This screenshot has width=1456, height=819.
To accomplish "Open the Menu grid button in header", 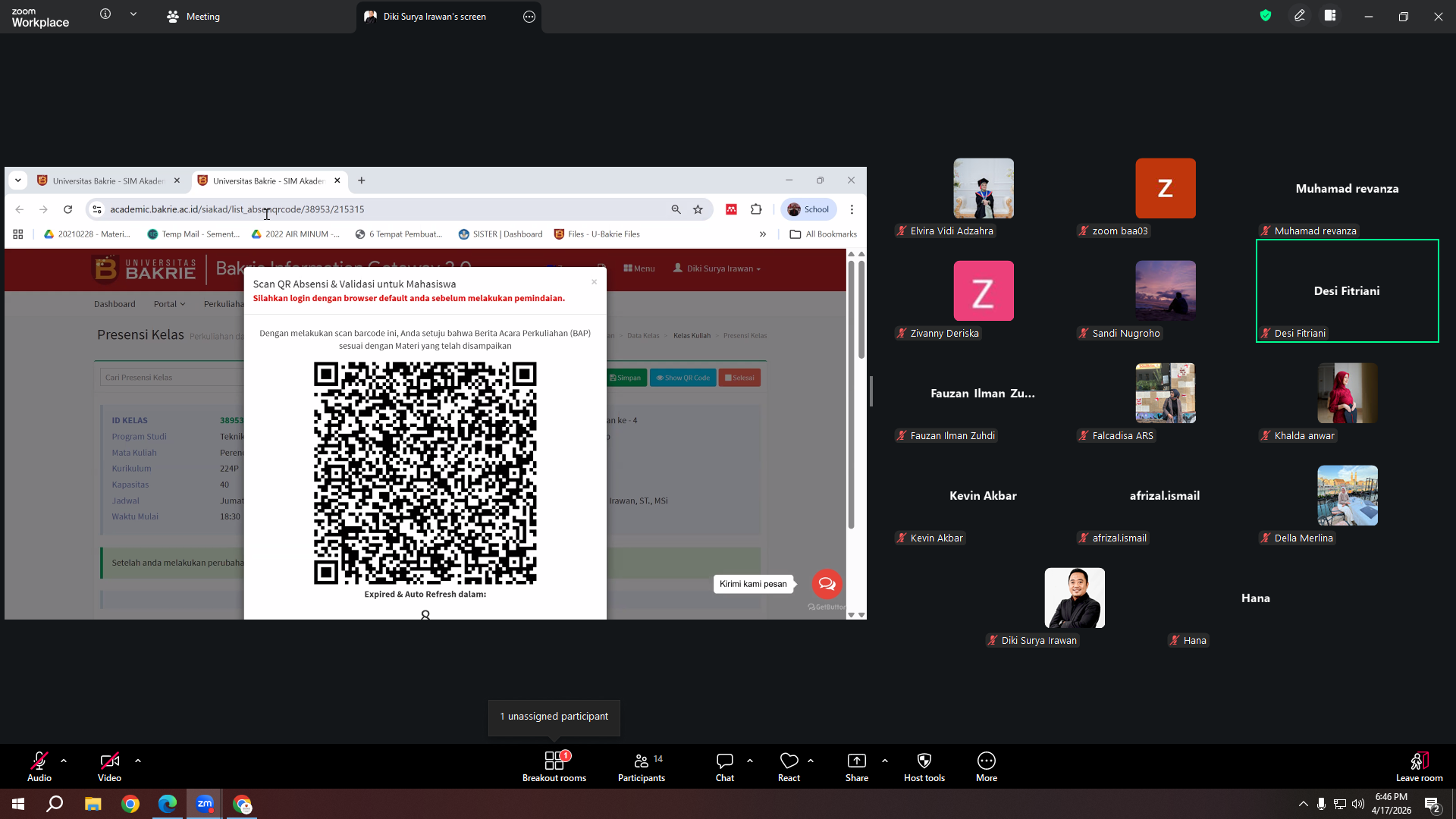I will click(639, 268).
